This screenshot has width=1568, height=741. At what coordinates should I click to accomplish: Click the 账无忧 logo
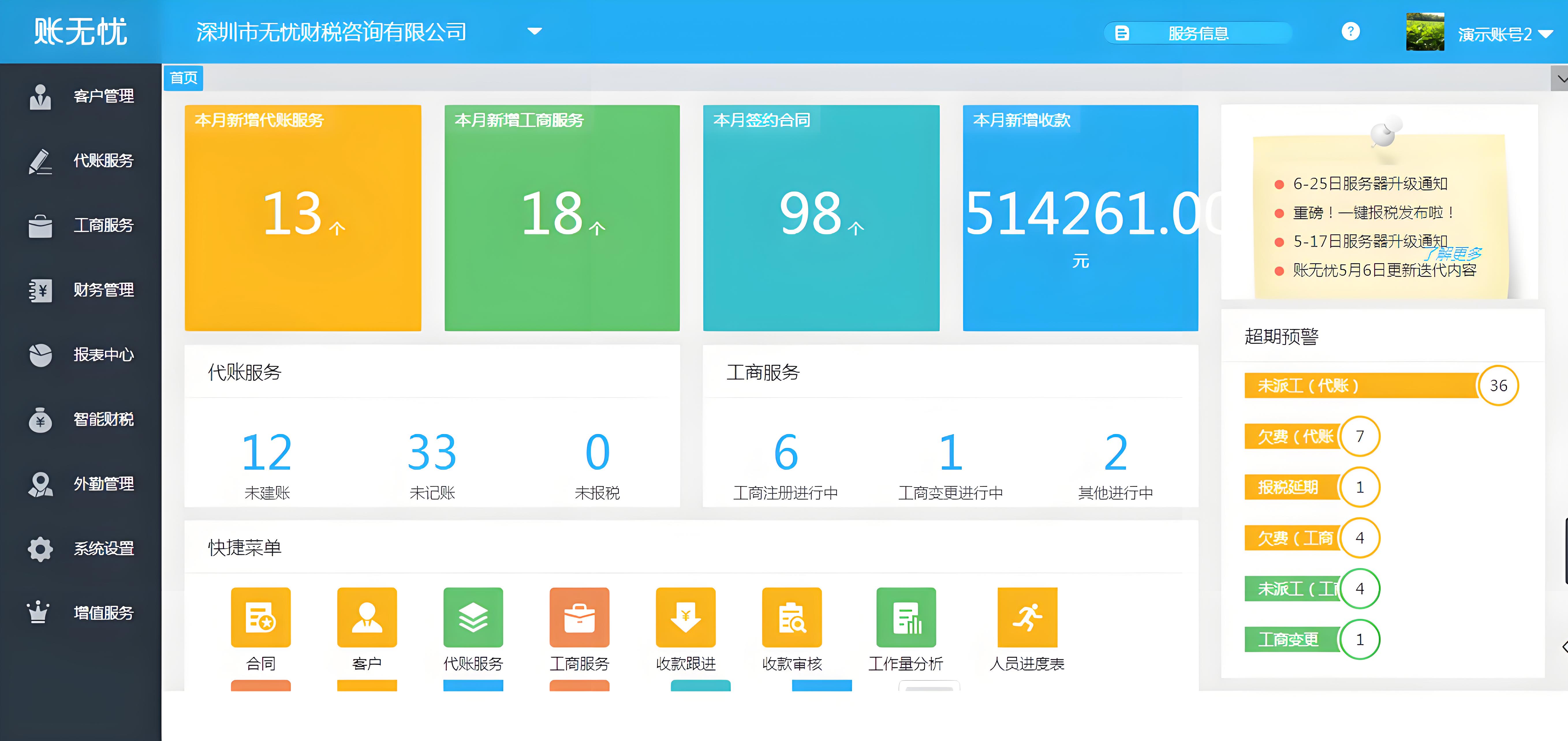coord(80,32)
